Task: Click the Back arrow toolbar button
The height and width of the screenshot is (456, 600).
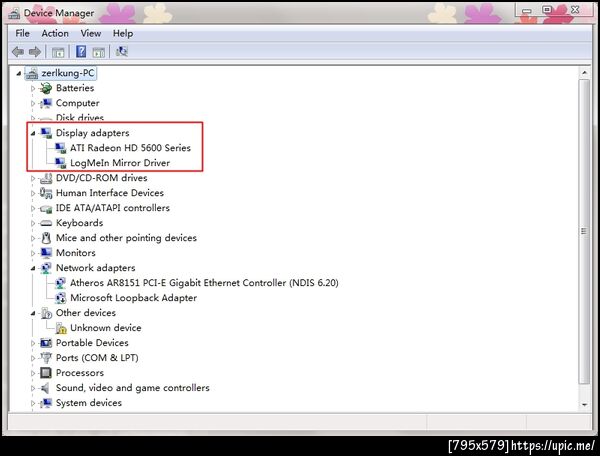Action: (x=18, y=52)
